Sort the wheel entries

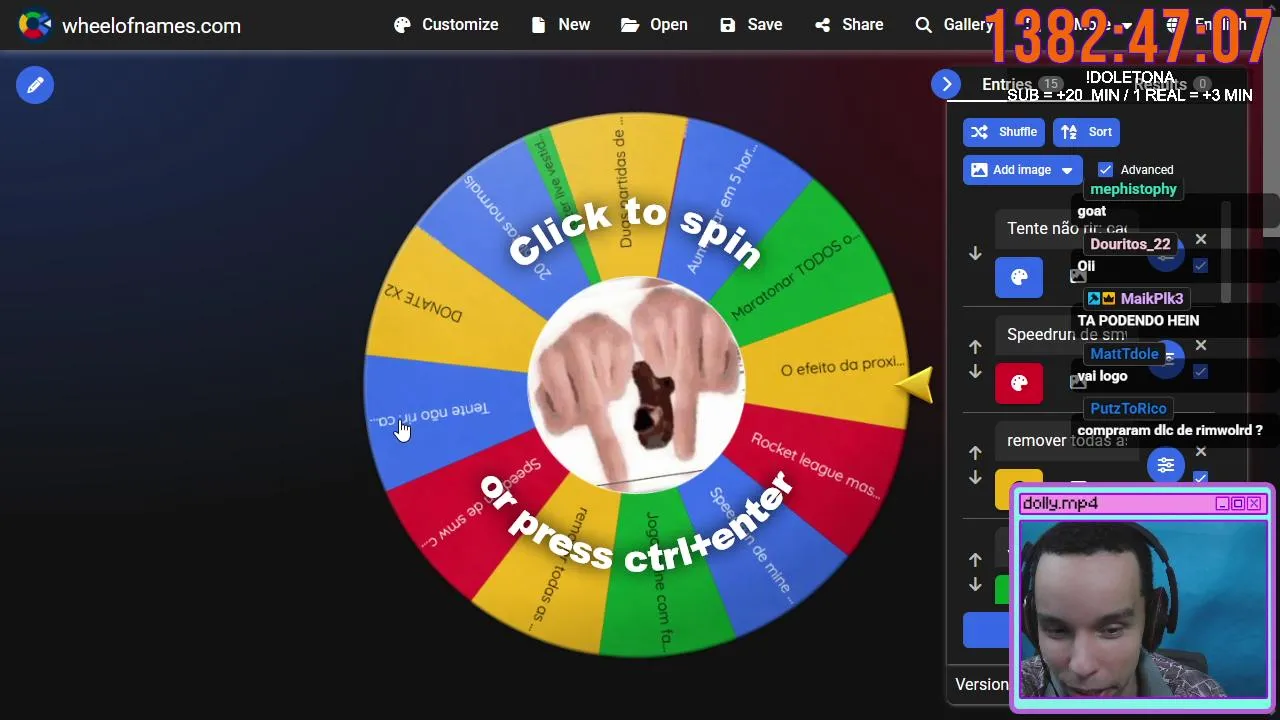point(1086,132)
